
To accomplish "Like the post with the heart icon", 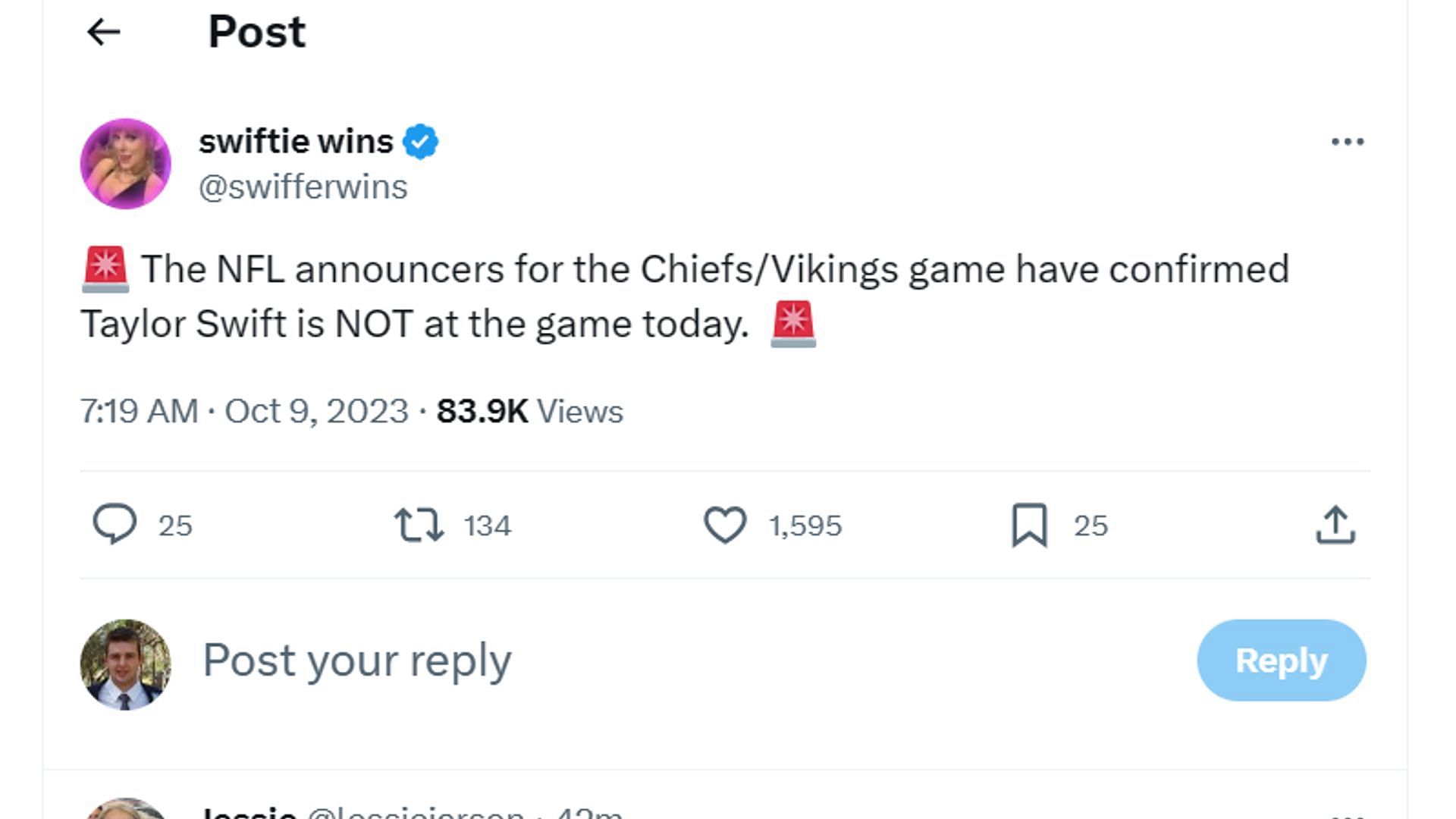I will coord(725,525).
